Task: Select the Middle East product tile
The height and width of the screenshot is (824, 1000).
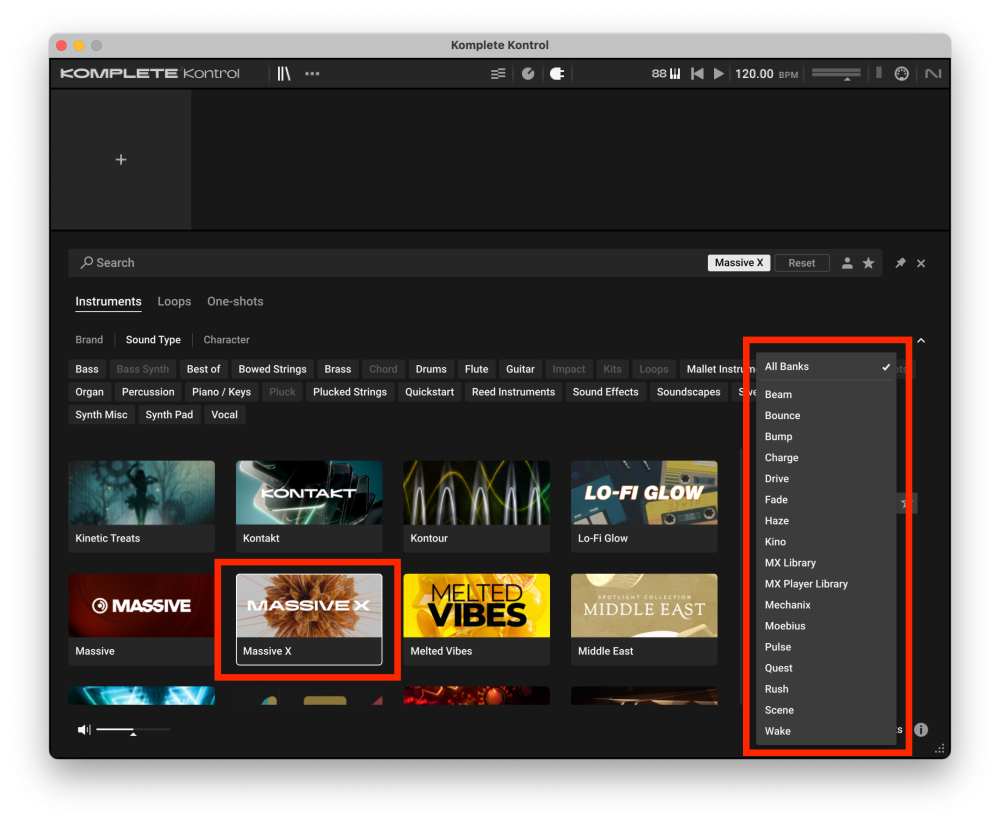Action: coord(644,619)
